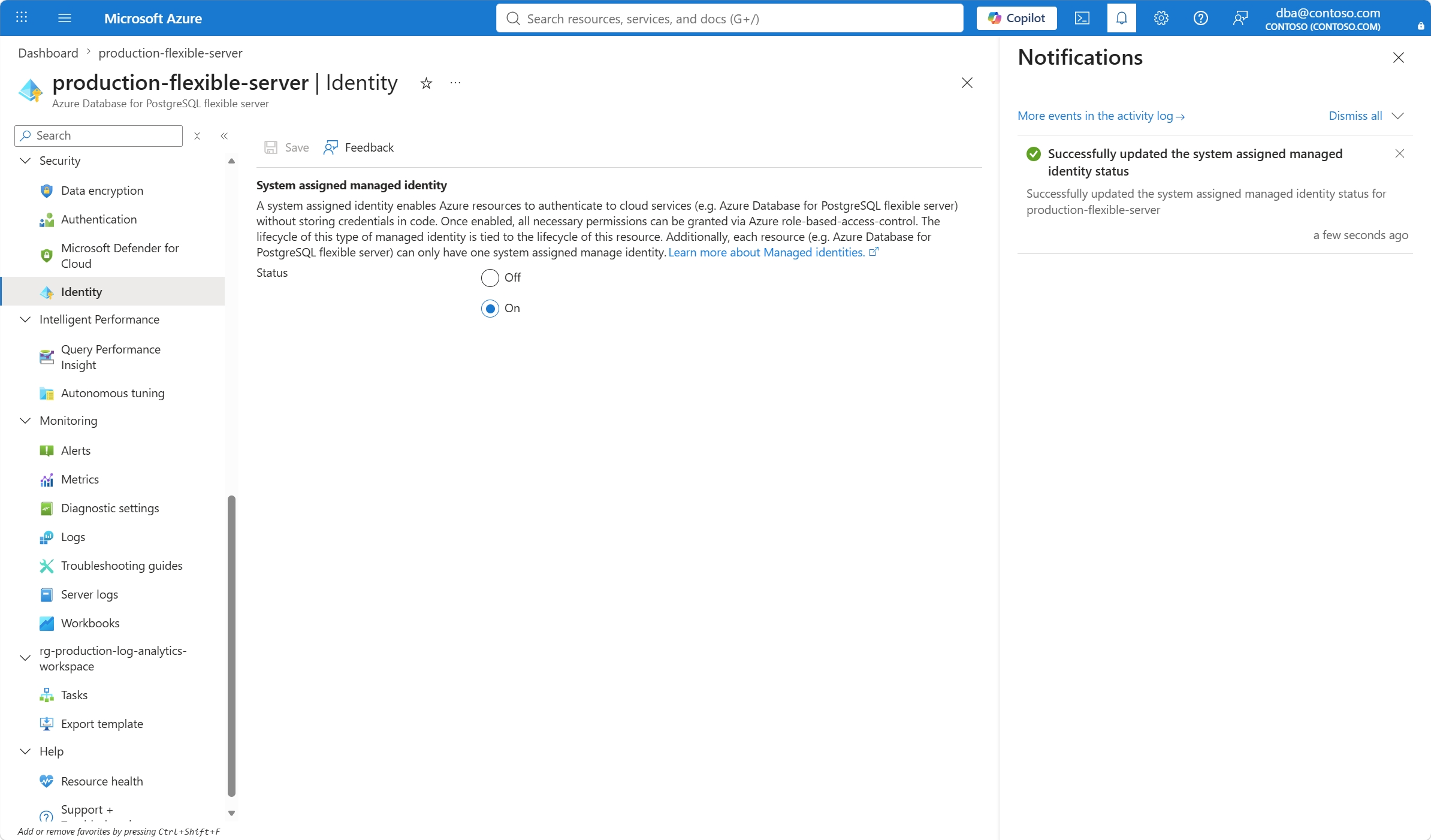Collapse the rg-production-log-analytics-workspace section
This screenshot has height=840, width=1431.
tap(25, 658)
